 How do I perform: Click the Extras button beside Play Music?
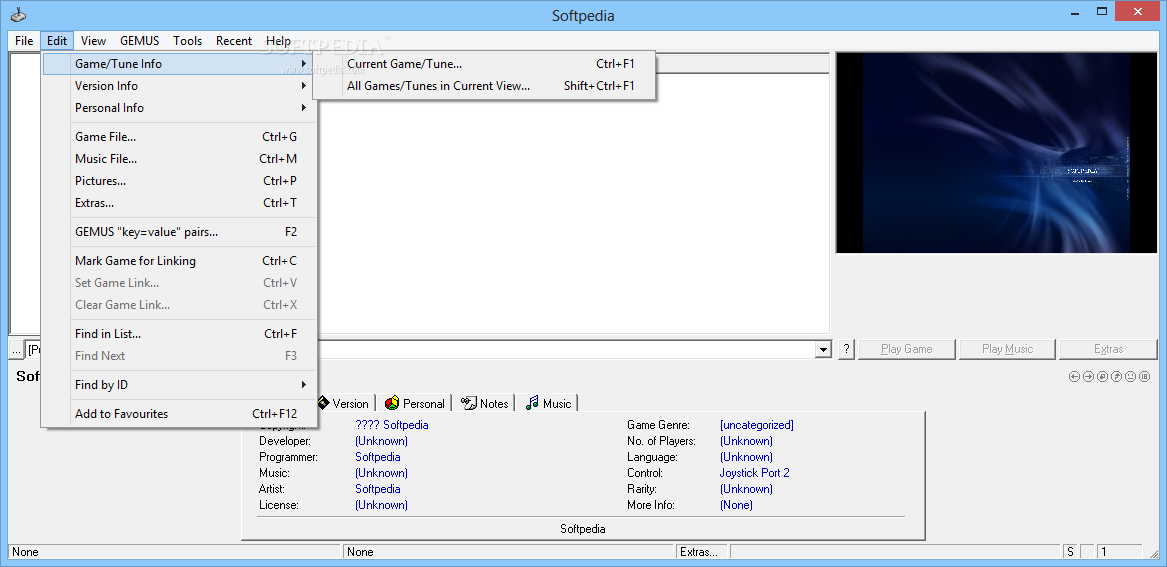1108,349
